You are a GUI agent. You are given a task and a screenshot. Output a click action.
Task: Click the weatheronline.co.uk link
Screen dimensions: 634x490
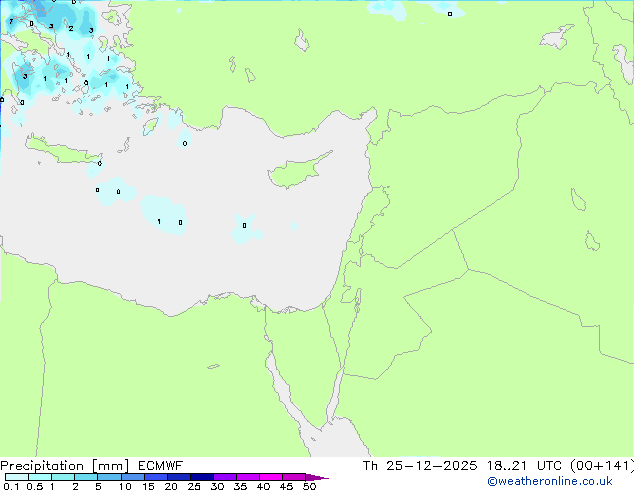550,481
